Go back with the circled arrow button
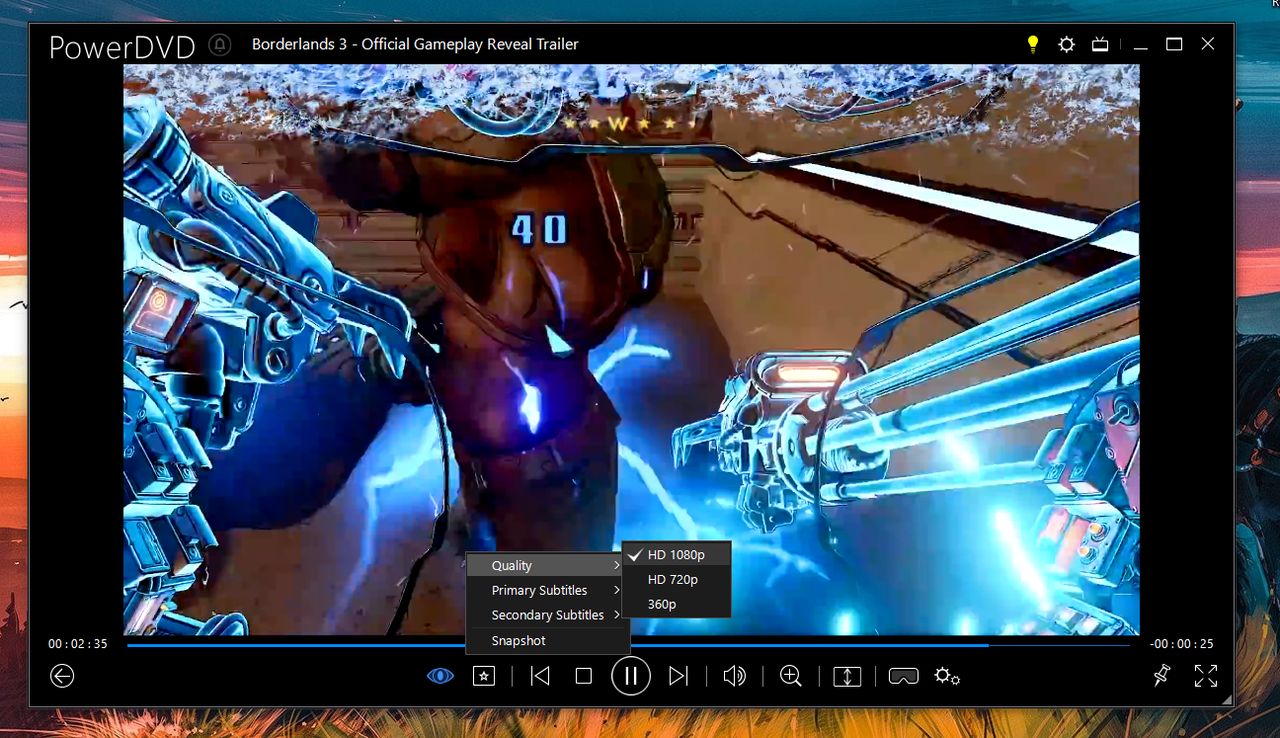1280x738 pixels. (62, 676)
